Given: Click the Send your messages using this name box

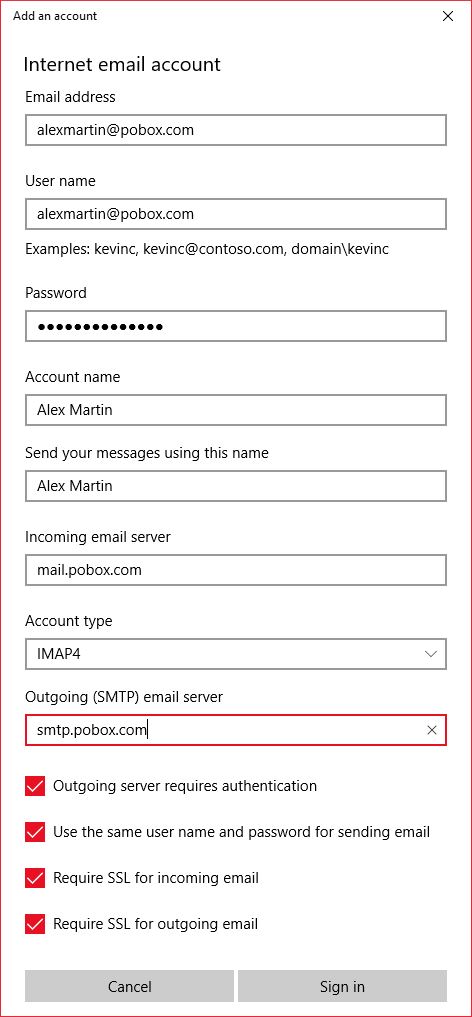Looking at the screenshot, I should 236,486.
